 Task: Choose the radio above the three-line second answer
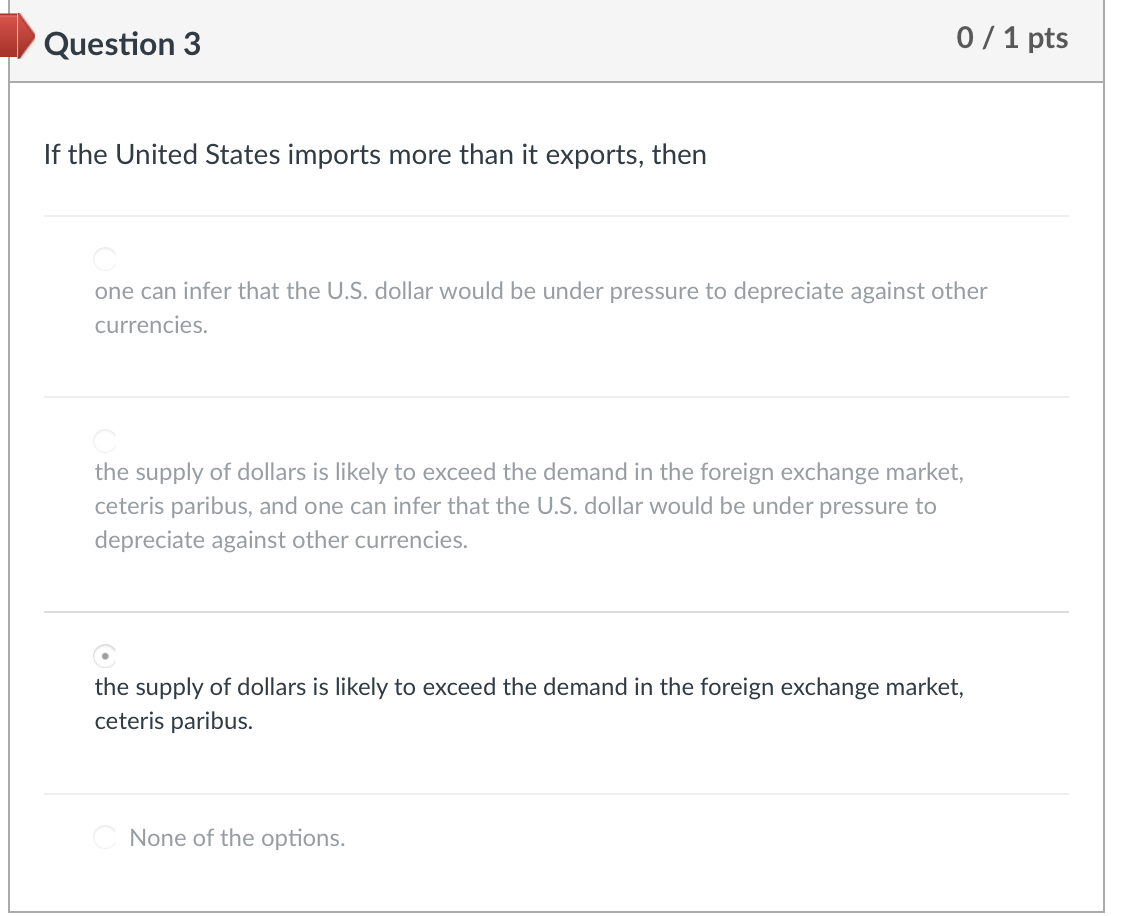click(105, 441)
